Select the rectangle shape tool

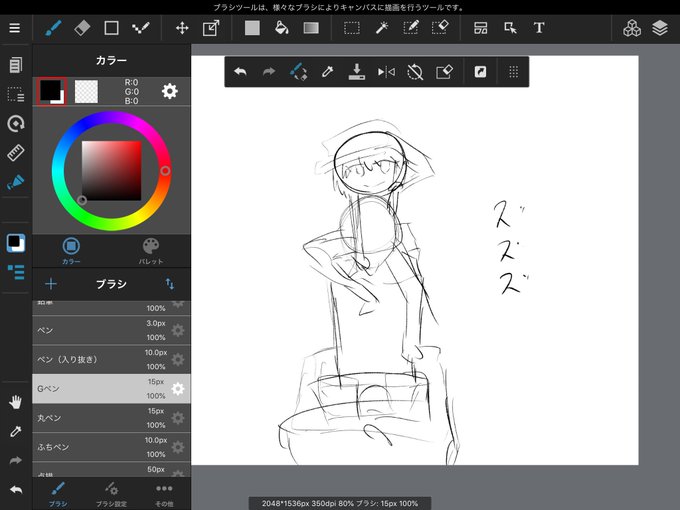pos(111,28)
